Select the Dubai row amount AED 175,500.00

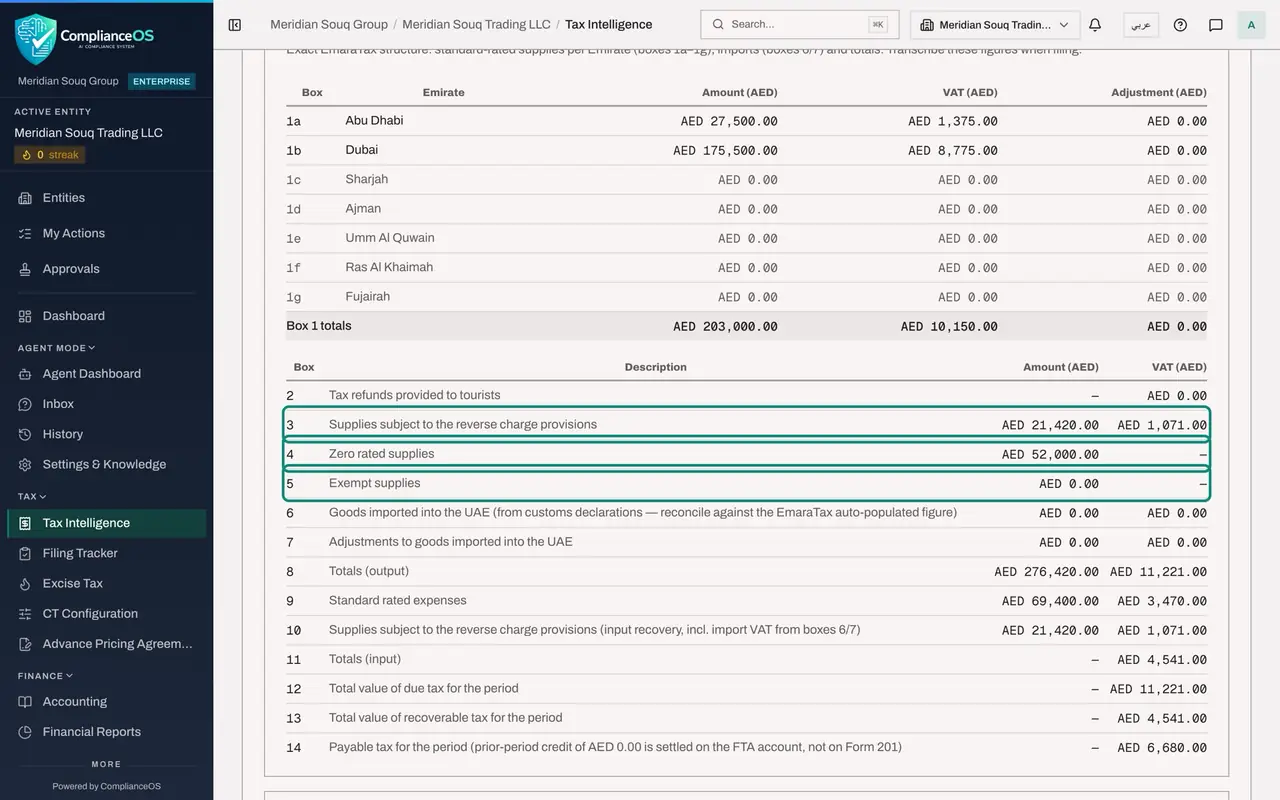tap(725, 151)
